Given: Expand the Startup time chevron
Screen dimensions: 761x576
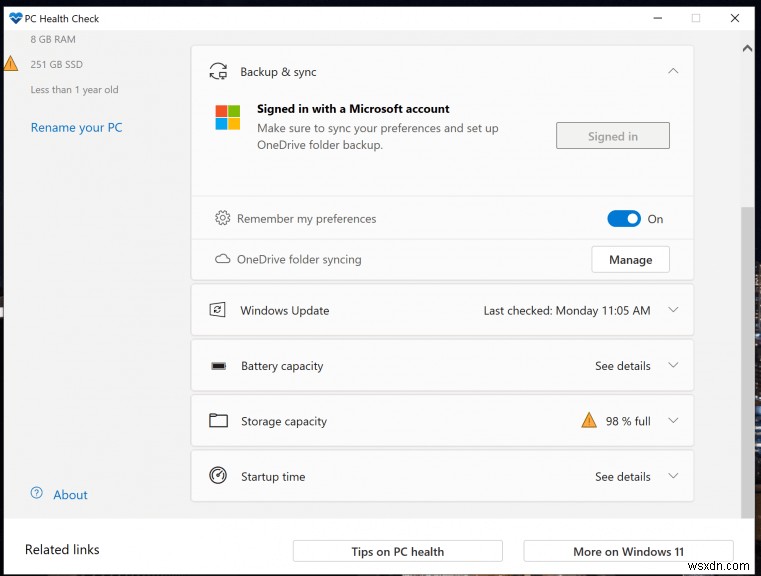Looking at the screenshot, I should [673, 476].
